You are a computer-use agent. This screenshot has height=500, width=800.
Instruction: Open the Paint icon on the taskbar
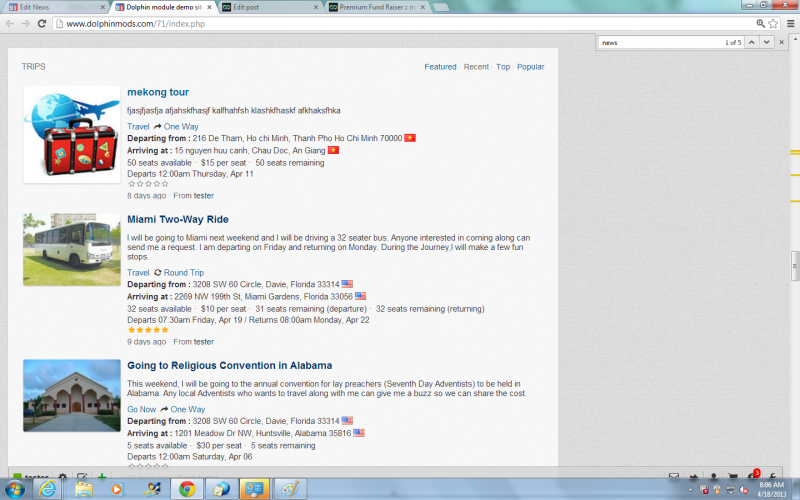291,489
